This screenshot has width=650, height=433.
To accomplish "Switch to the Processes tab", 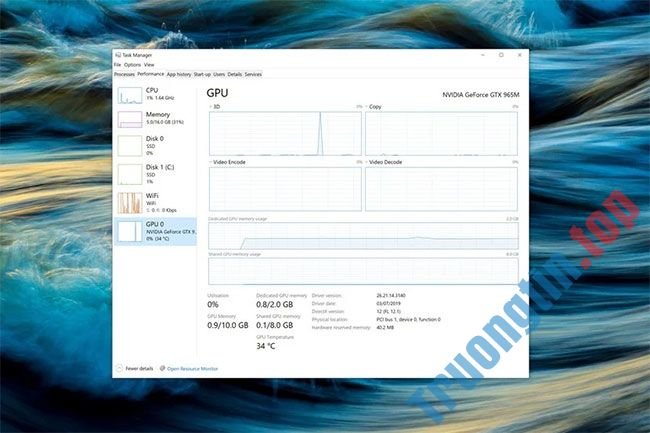I will pyautogui.click(x=124, y=75).
